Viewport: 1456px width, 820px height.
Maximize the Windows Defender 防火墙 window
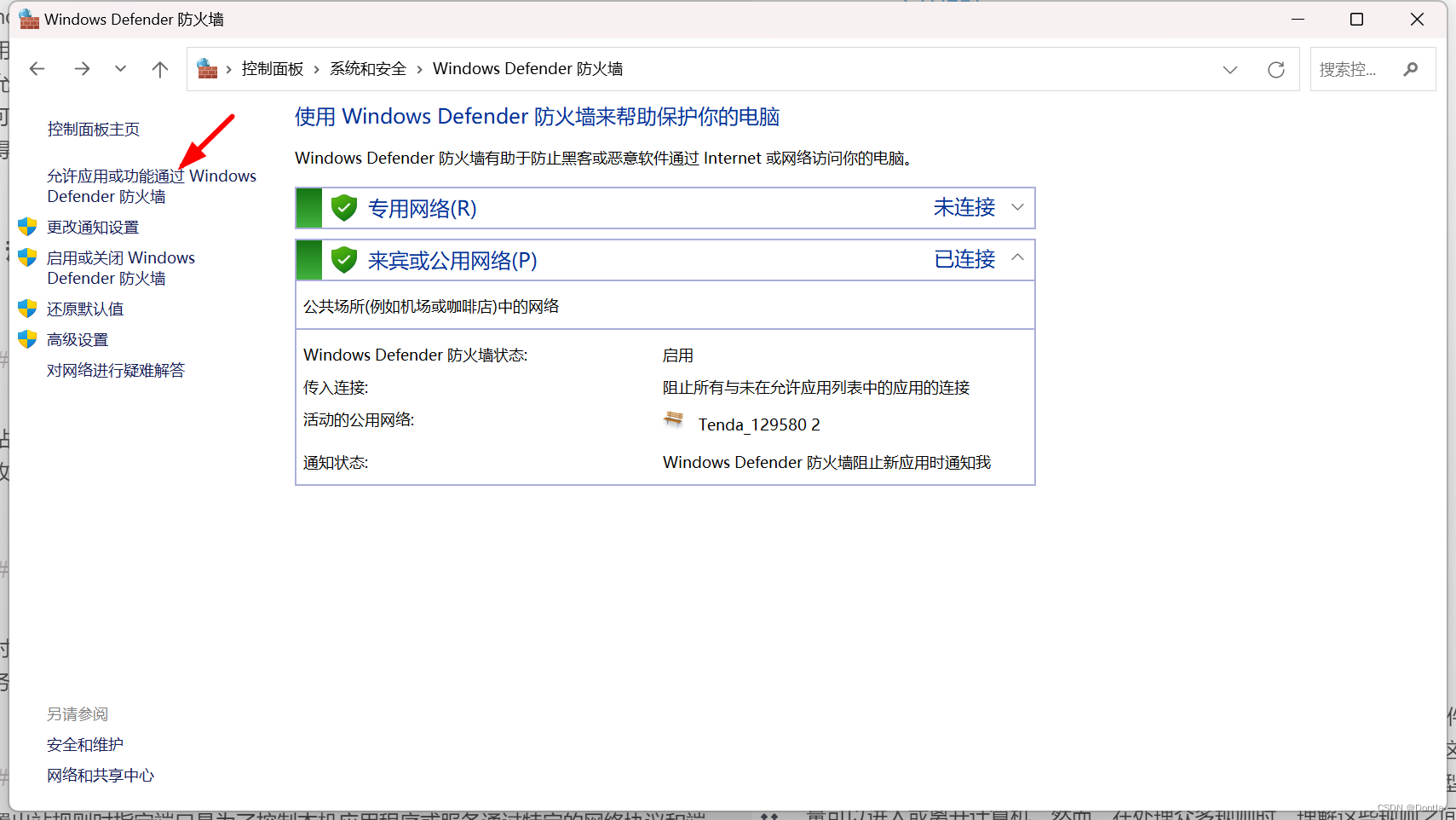click(x=1357, y=19)
